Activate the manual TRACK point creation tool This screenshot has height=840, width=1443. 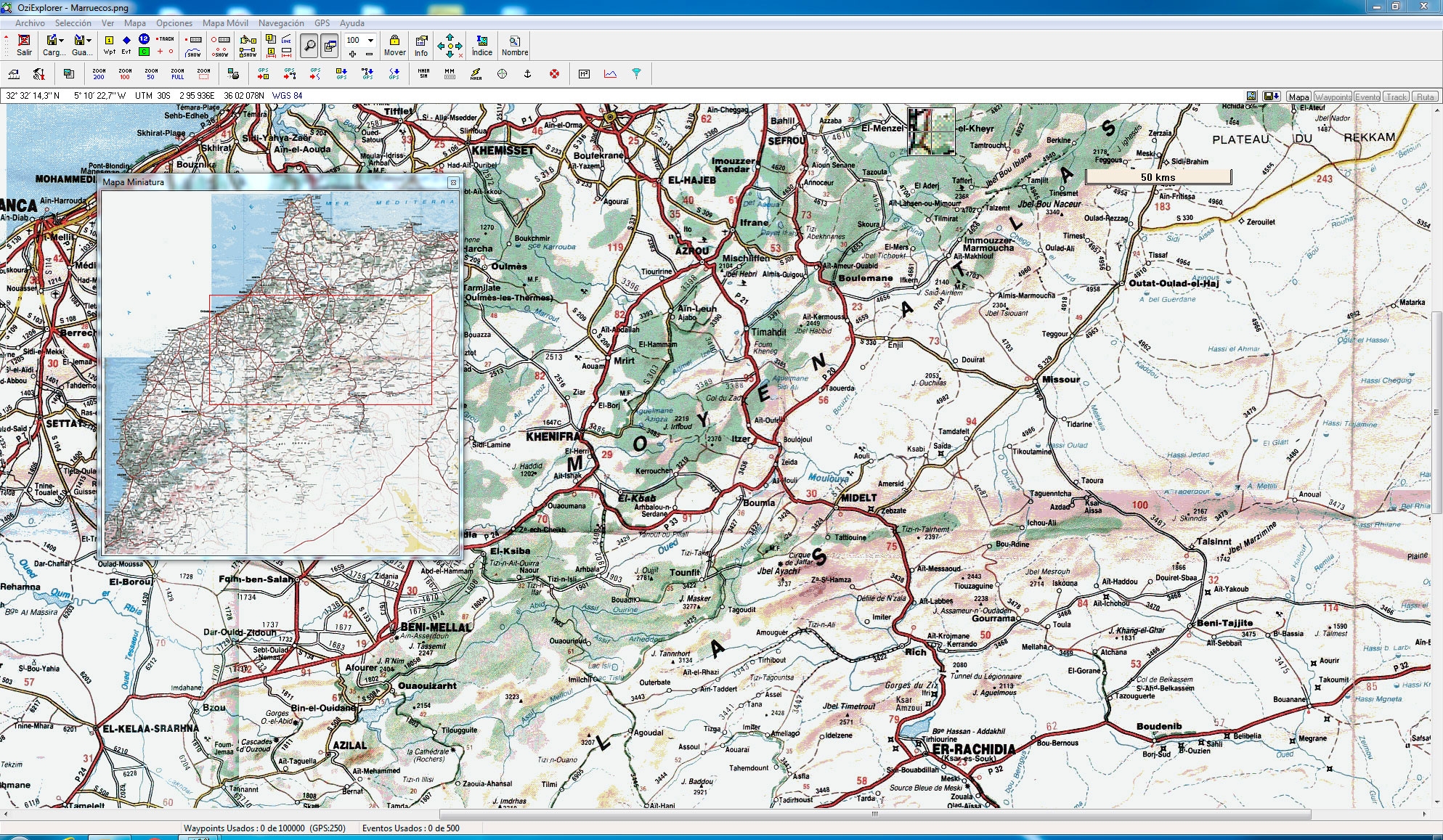click(166, 39)
